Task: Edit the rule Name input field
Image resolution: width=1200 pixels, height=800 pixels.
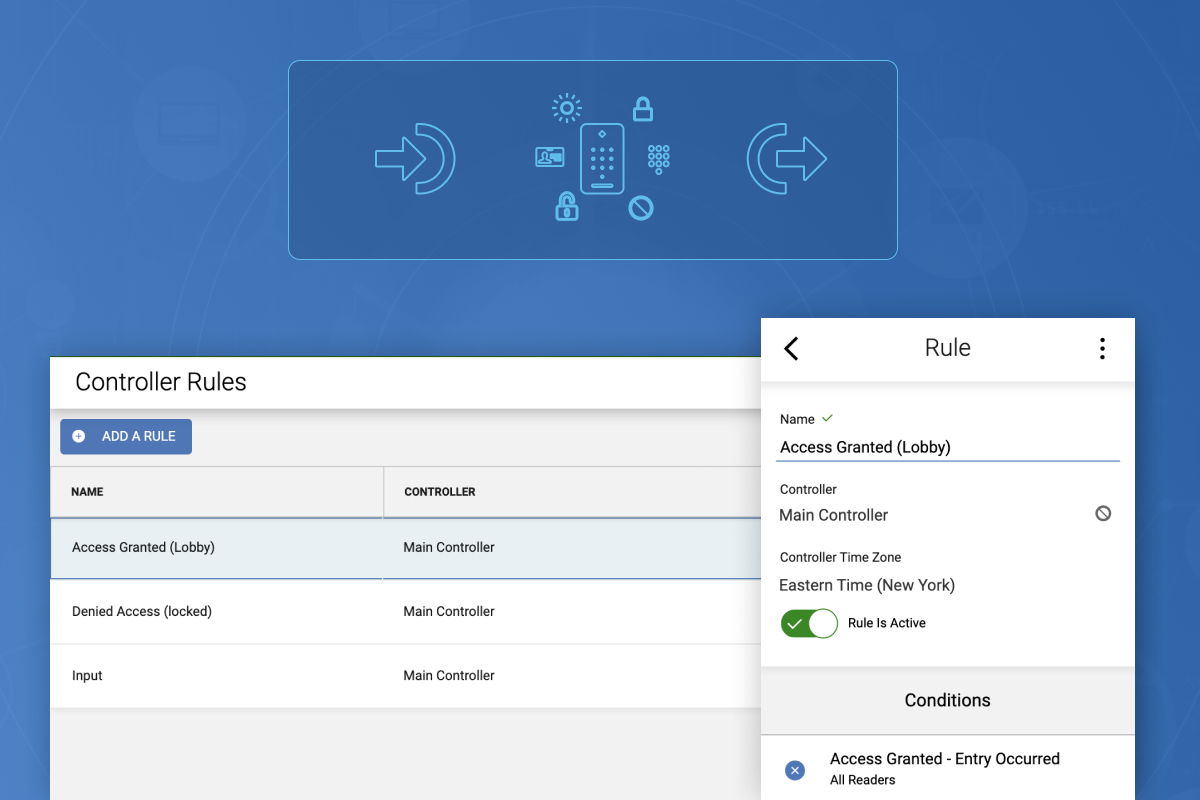Action: click(947, 447)
